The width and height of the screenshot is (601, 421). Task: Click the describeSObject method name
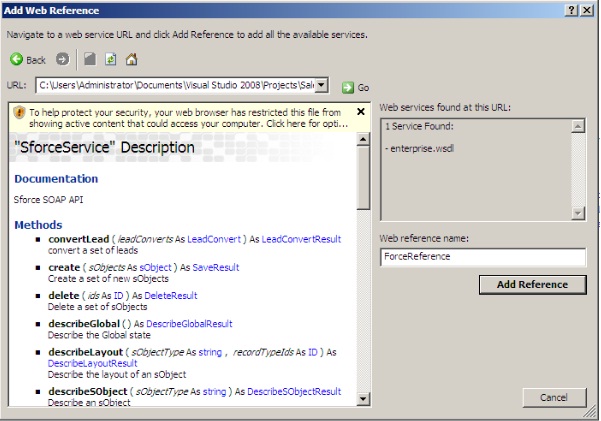88,392
